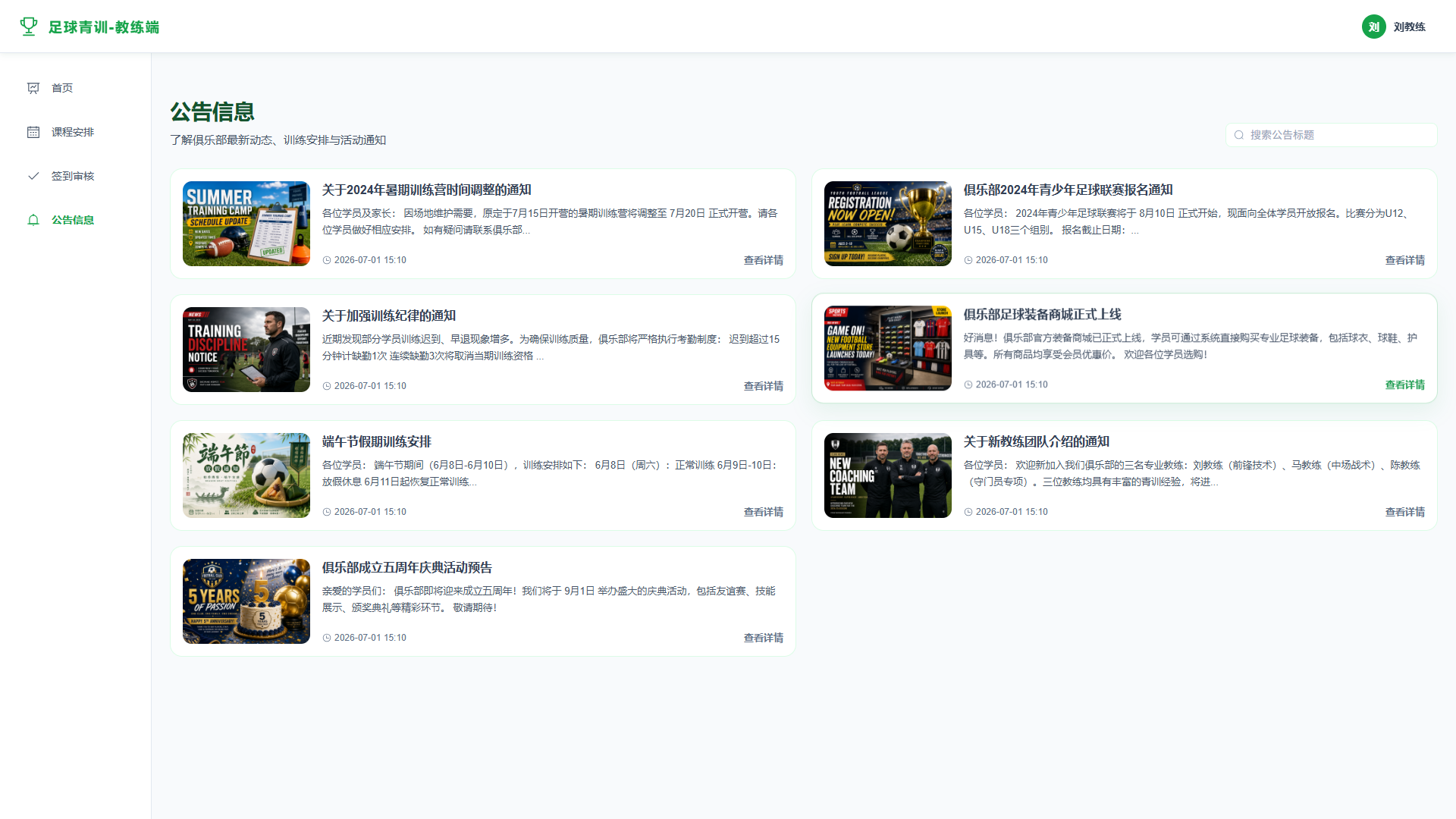Click title 关于2024年暑期训练营时间调整的通知
The width and height of the screenshot is (1456, 819).
tap(426, 190)
